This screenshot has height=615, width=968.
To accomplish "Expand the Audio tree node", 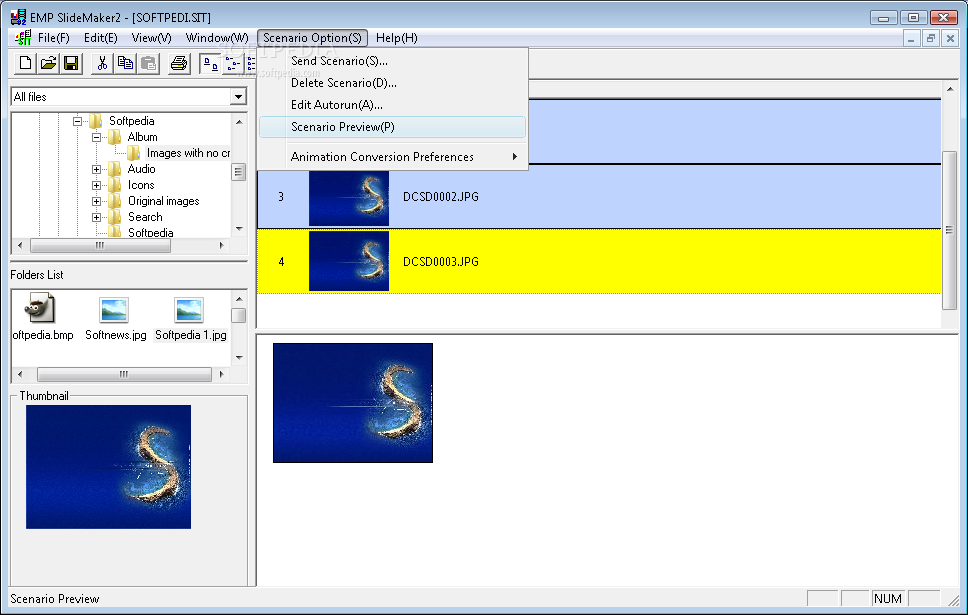I will [96, 169].
